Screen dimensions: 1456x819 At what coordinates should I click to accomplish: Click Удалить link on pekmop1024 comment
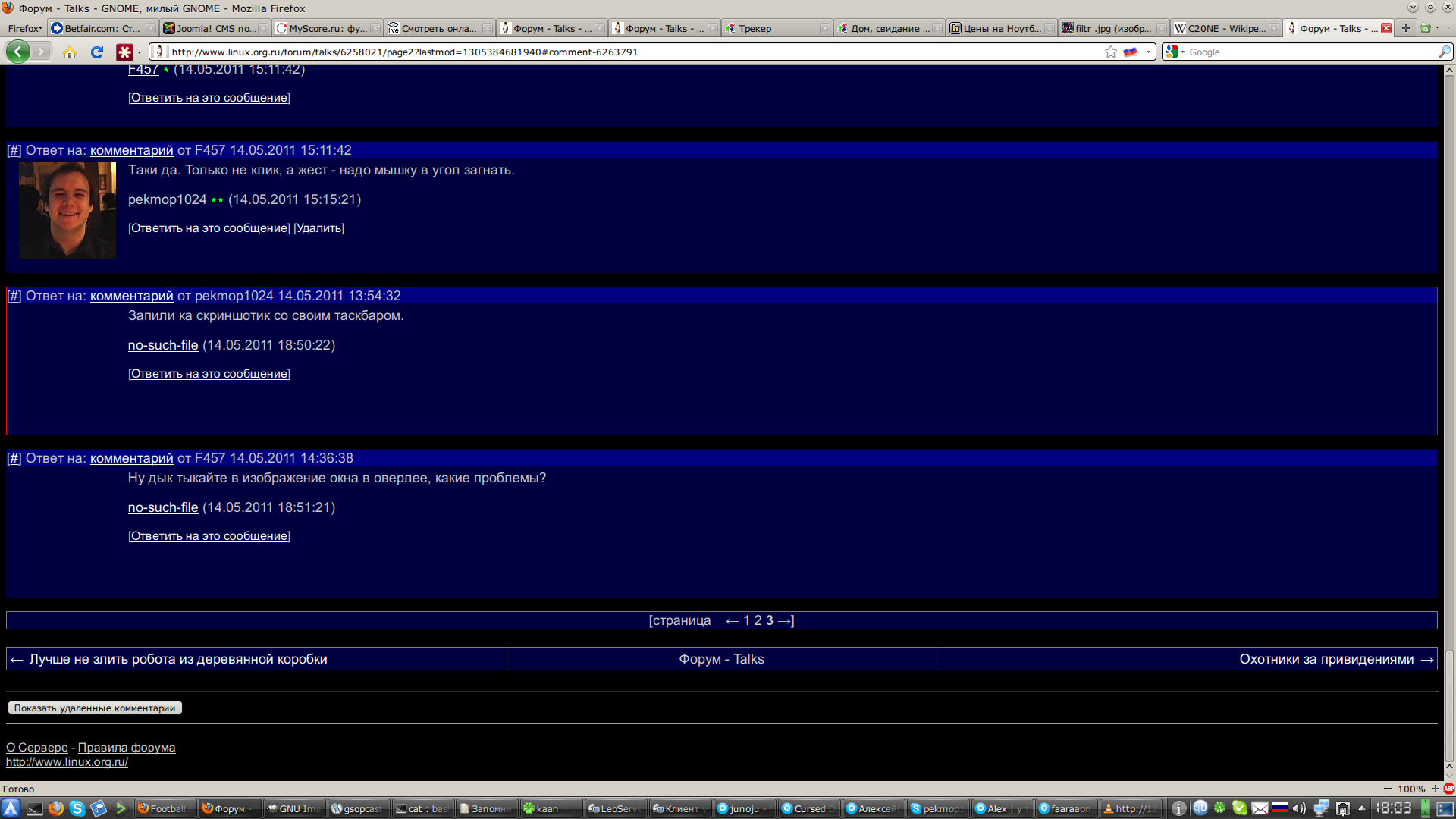pyautogui.click(x=318, y=228)
